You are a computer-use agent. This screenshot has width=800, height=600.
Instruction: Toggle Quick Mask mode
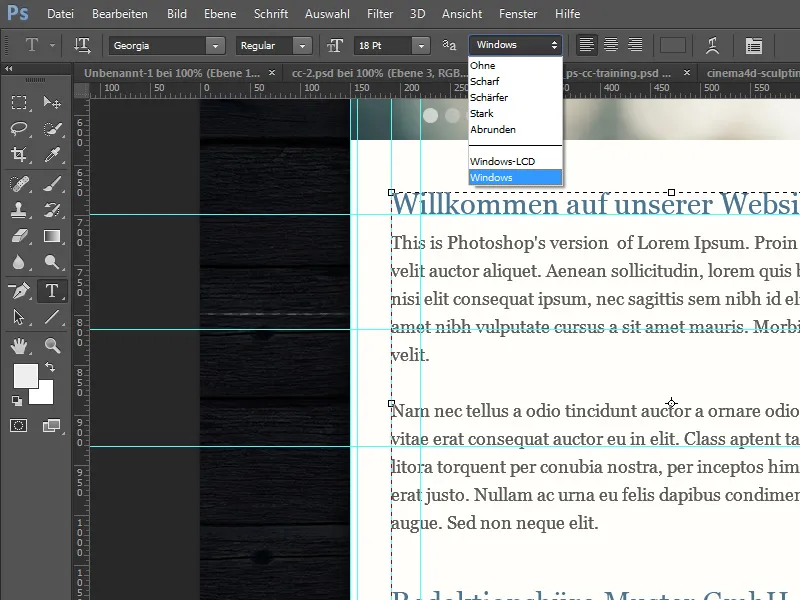point(19,426)
